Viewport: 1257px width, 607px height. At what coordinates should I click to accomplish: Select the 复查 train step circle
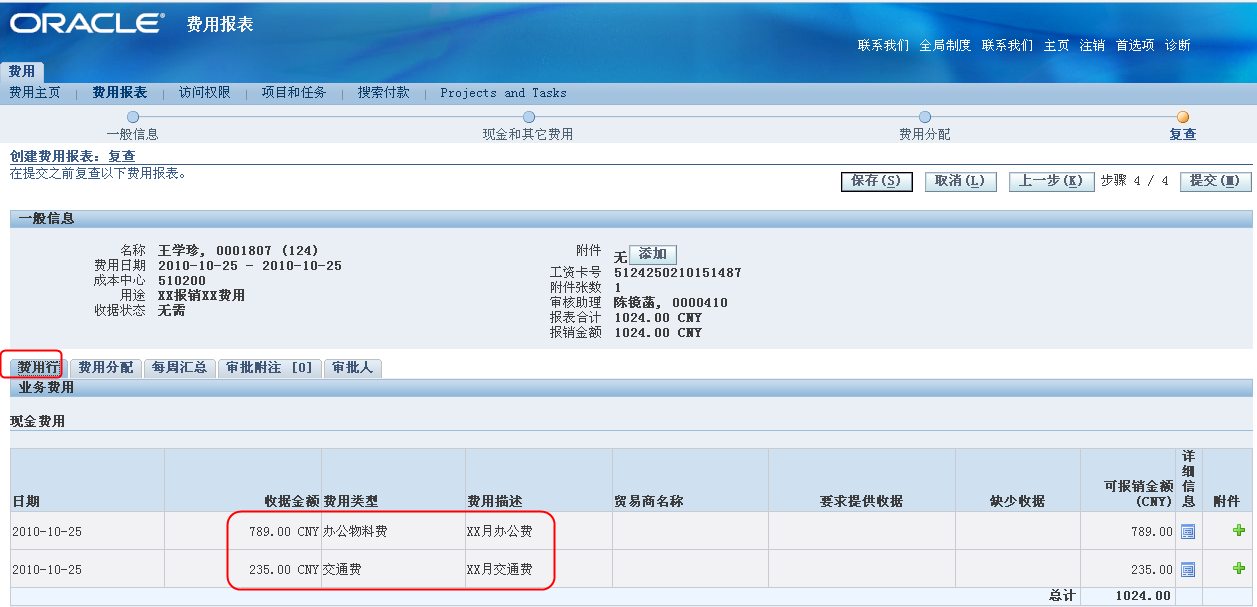click(x=1182, y=116)
